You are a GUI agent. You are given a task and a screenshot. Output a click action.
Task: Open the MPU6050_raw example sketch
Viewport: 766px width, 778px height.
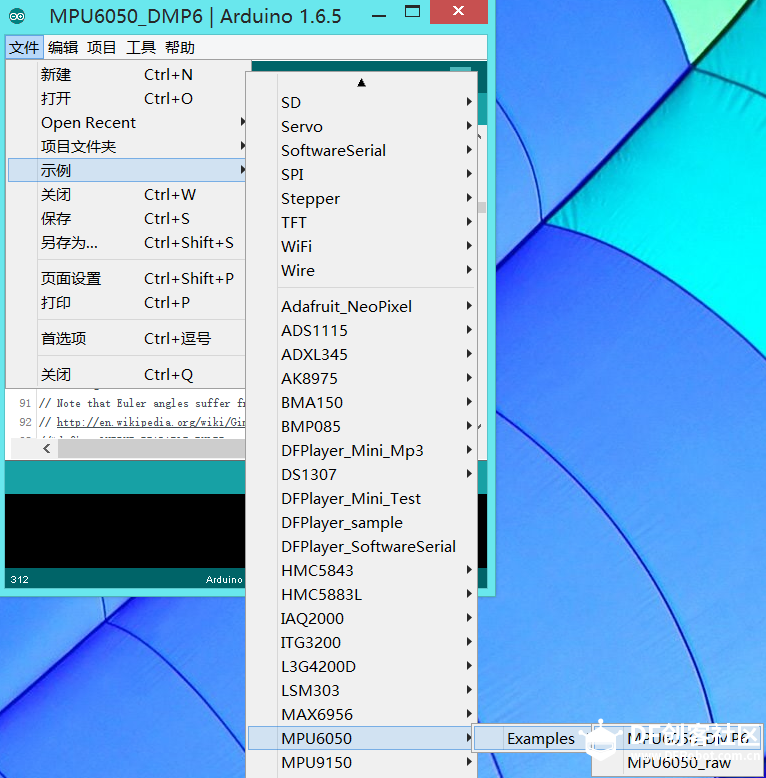(679, 763)
